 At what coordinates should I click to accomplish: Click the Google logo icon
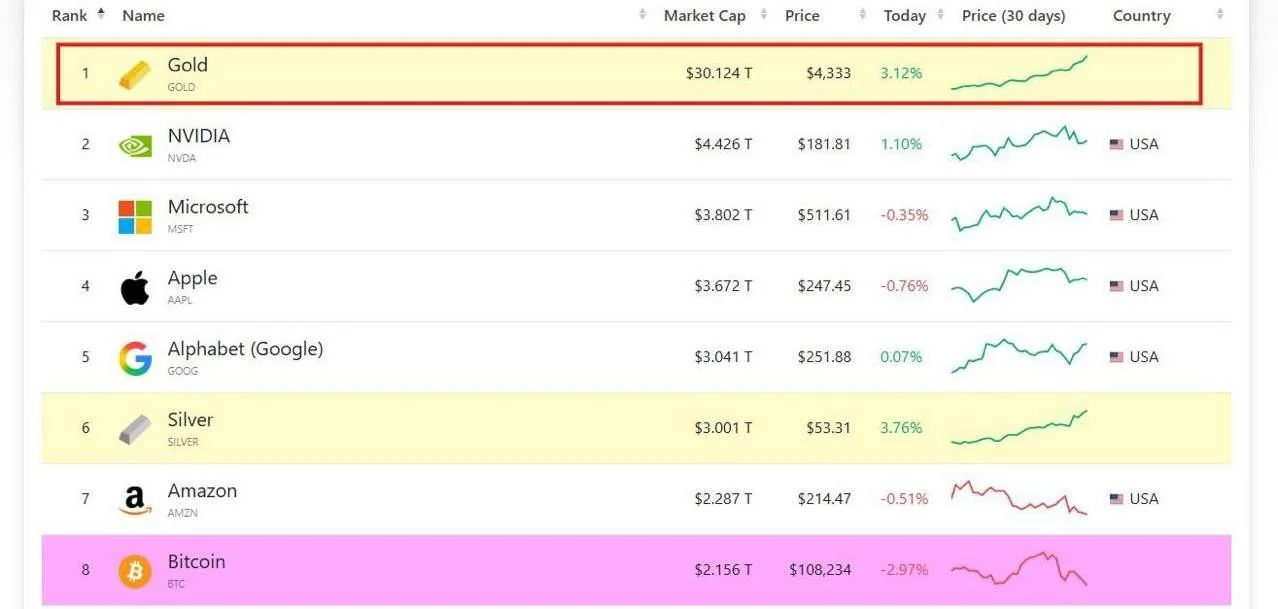135,358
